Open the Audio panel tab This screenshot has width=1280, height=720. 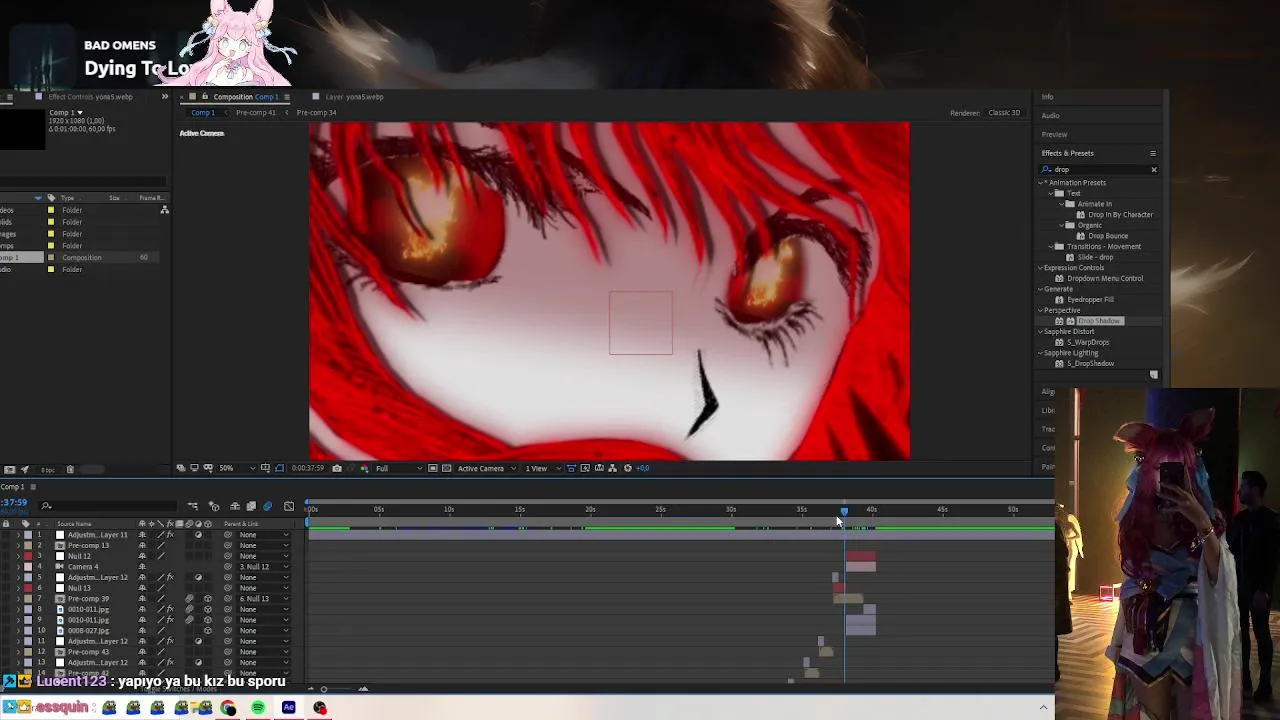click(x=1050, y=116)
